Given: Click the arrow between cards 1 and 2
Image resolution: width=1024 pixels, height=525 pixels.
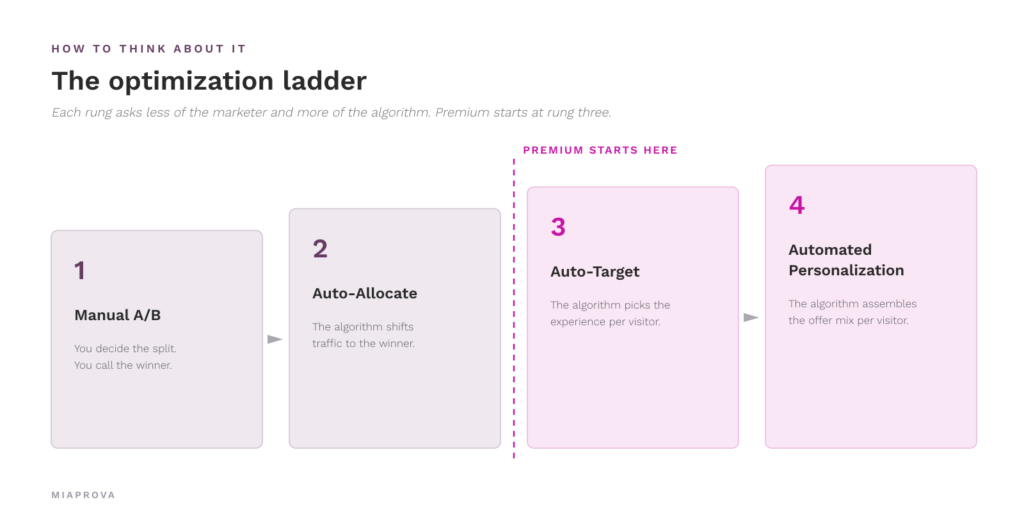Looking at the screenshot, I should point(275,340).
